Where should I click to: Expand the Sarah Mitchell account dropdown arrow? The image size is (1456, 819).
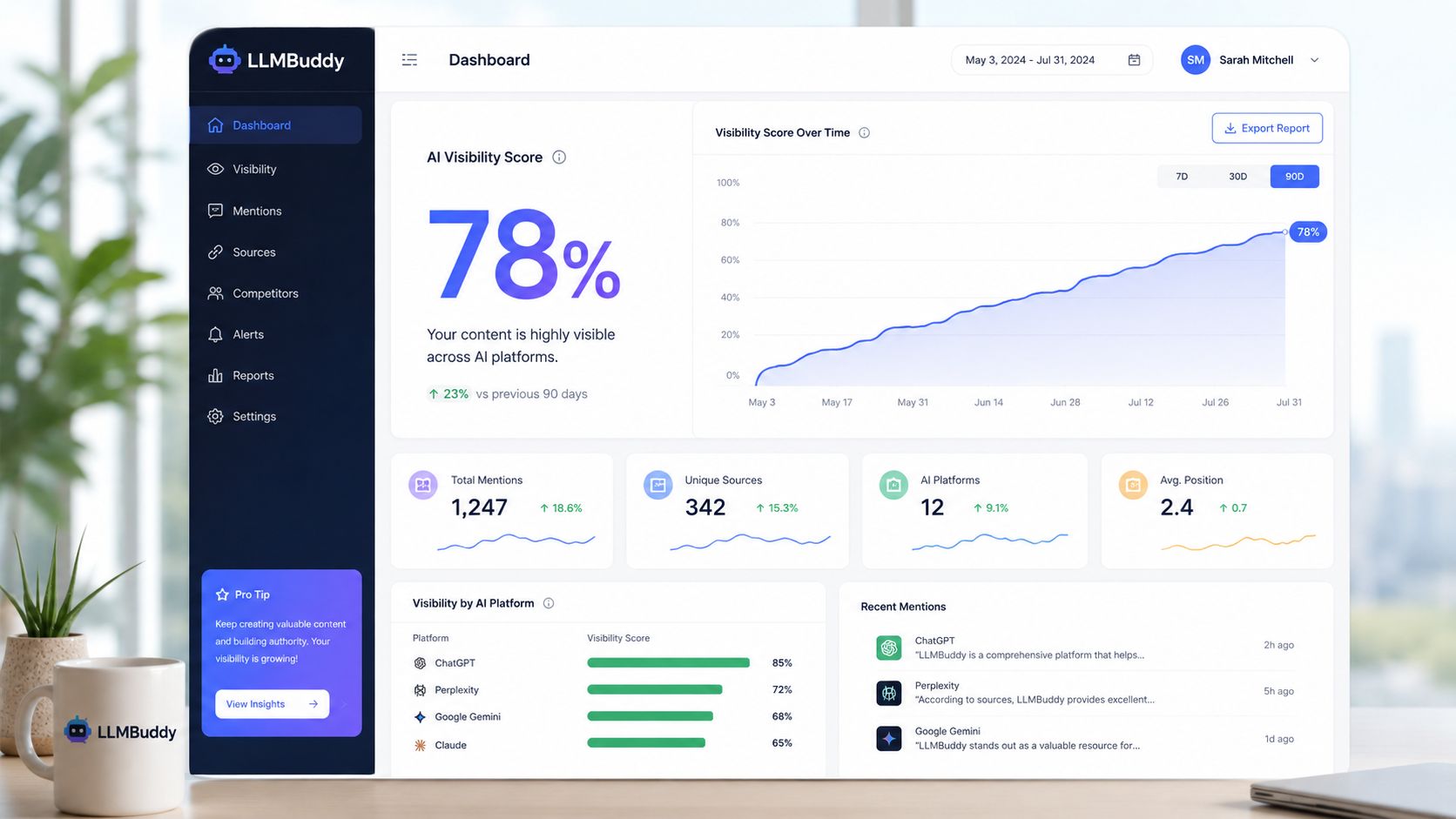coord(1315,60)
